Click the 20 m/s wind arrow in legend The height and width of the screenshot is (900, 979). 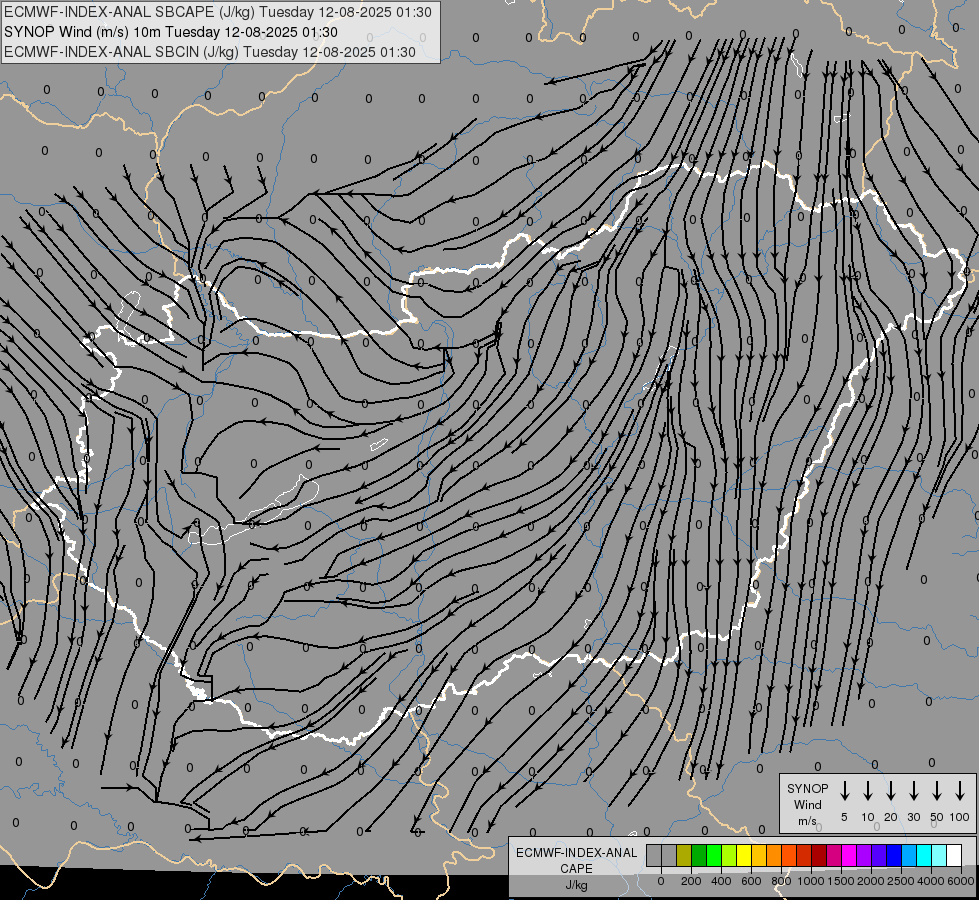(x=891, y=791)
